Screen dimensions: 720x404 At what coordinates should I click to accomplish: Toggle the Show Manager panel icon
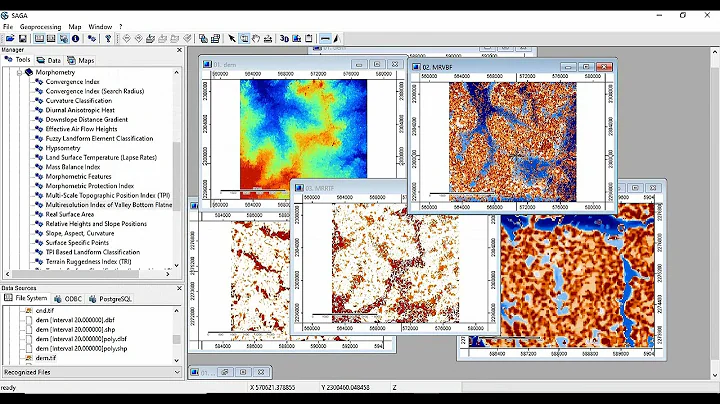point(39,39)
